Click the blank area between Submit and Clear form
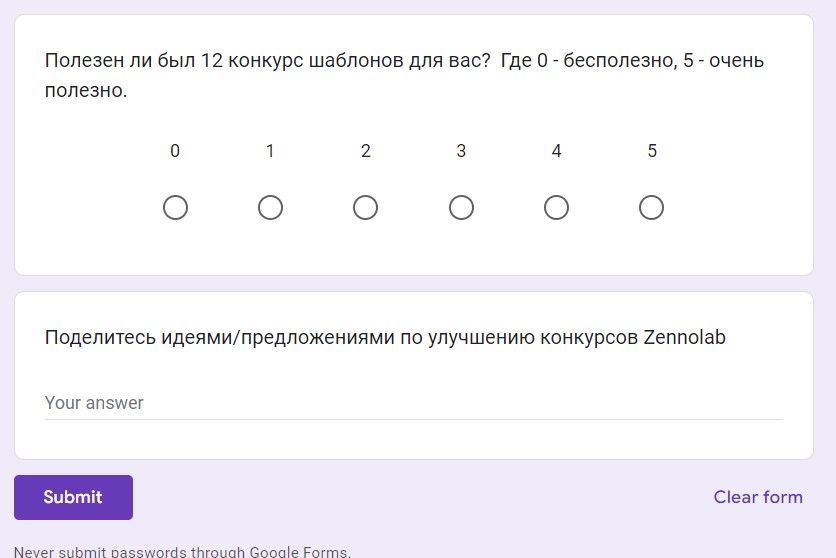 click(420, 497)
